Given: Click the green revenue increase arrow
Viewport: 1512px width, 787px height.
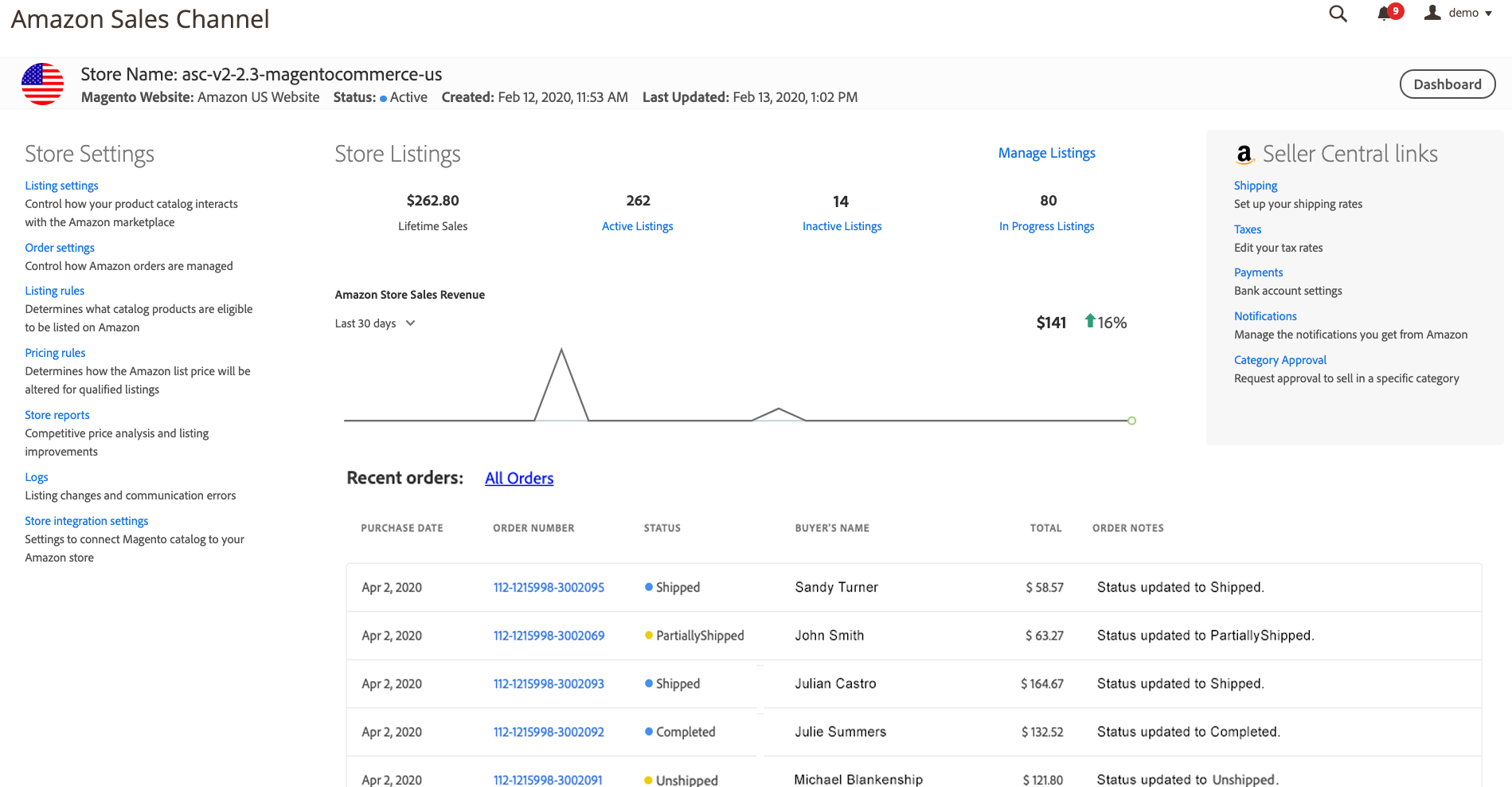Looking at the screenshot, I should tap(1090, 321).
